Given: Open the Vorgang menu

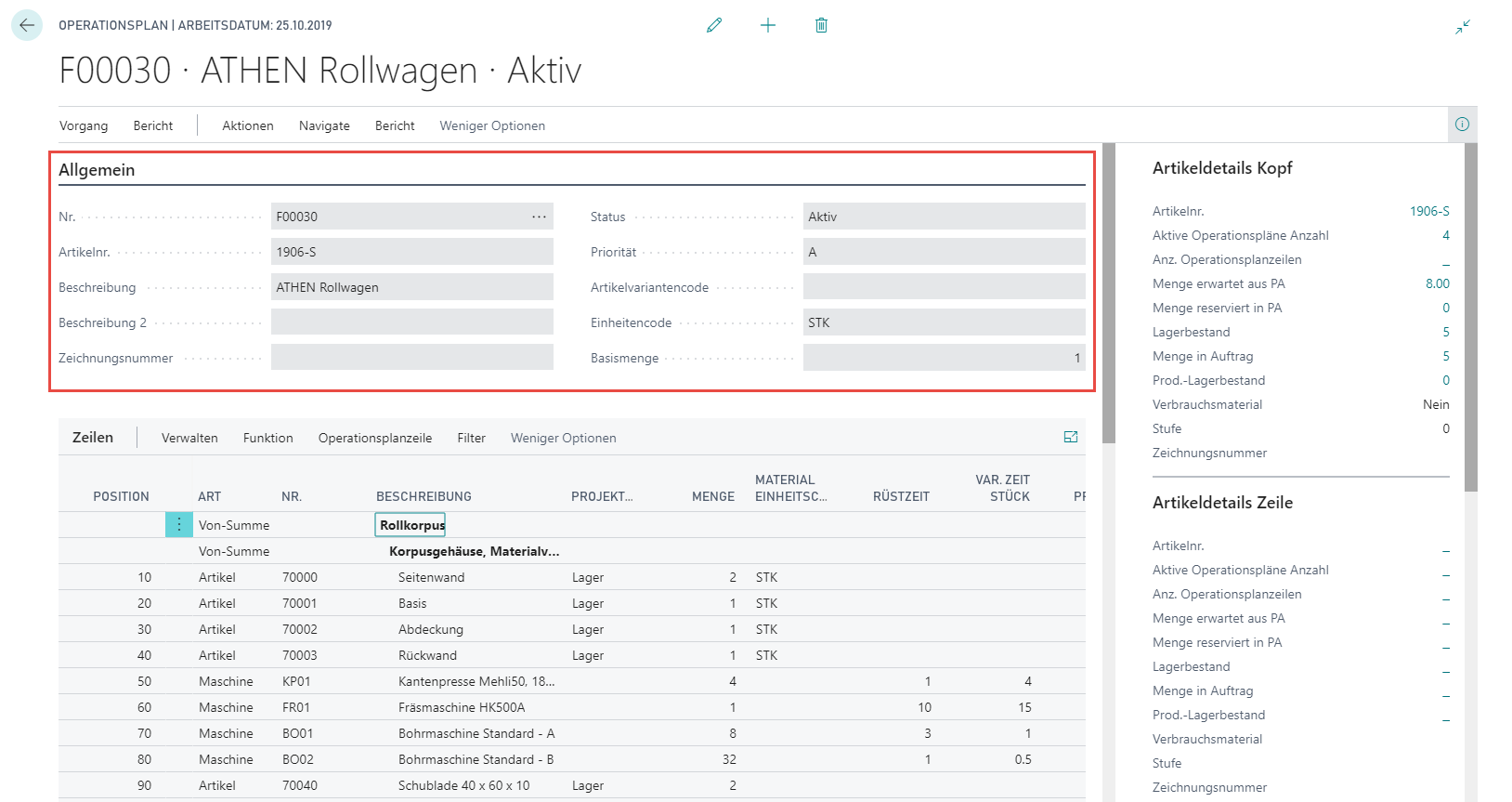Looking at the screenshot, I should (84, 125).
